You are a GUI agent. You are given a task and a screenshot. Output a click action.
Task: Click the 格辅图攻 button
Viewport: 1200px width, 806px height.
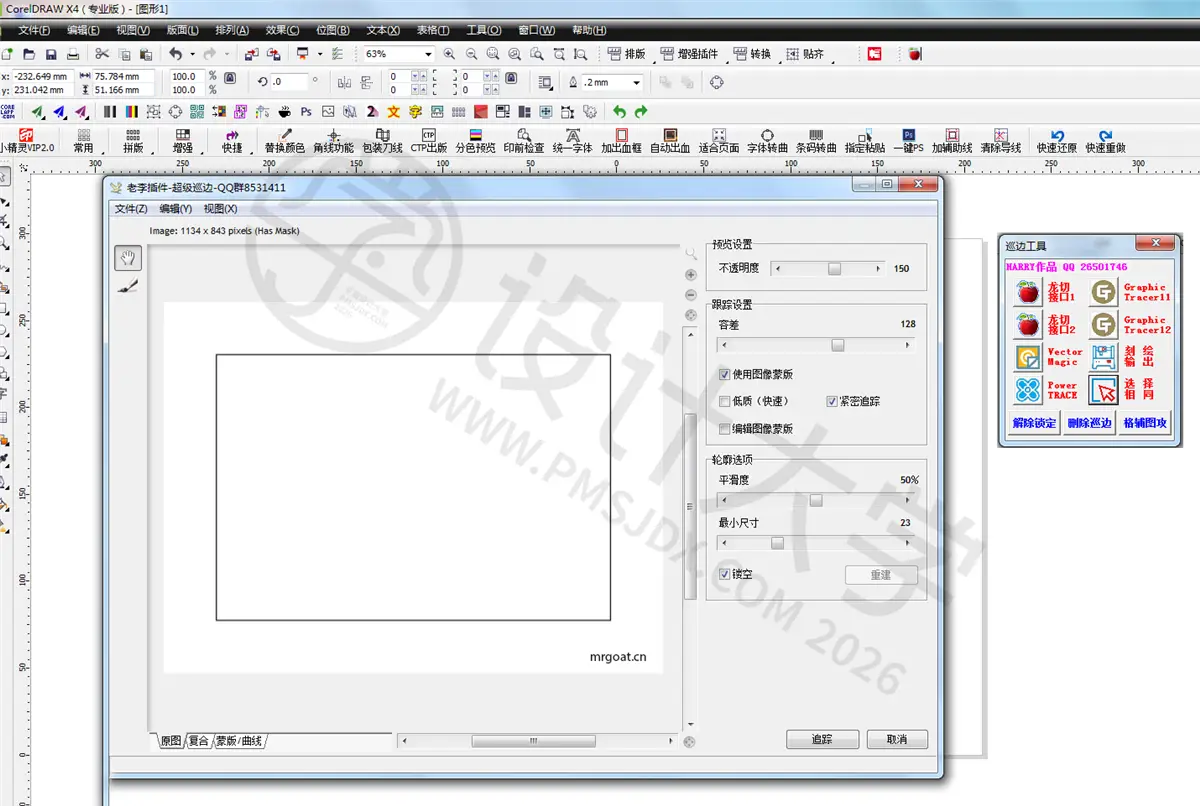click(1144, 423)
